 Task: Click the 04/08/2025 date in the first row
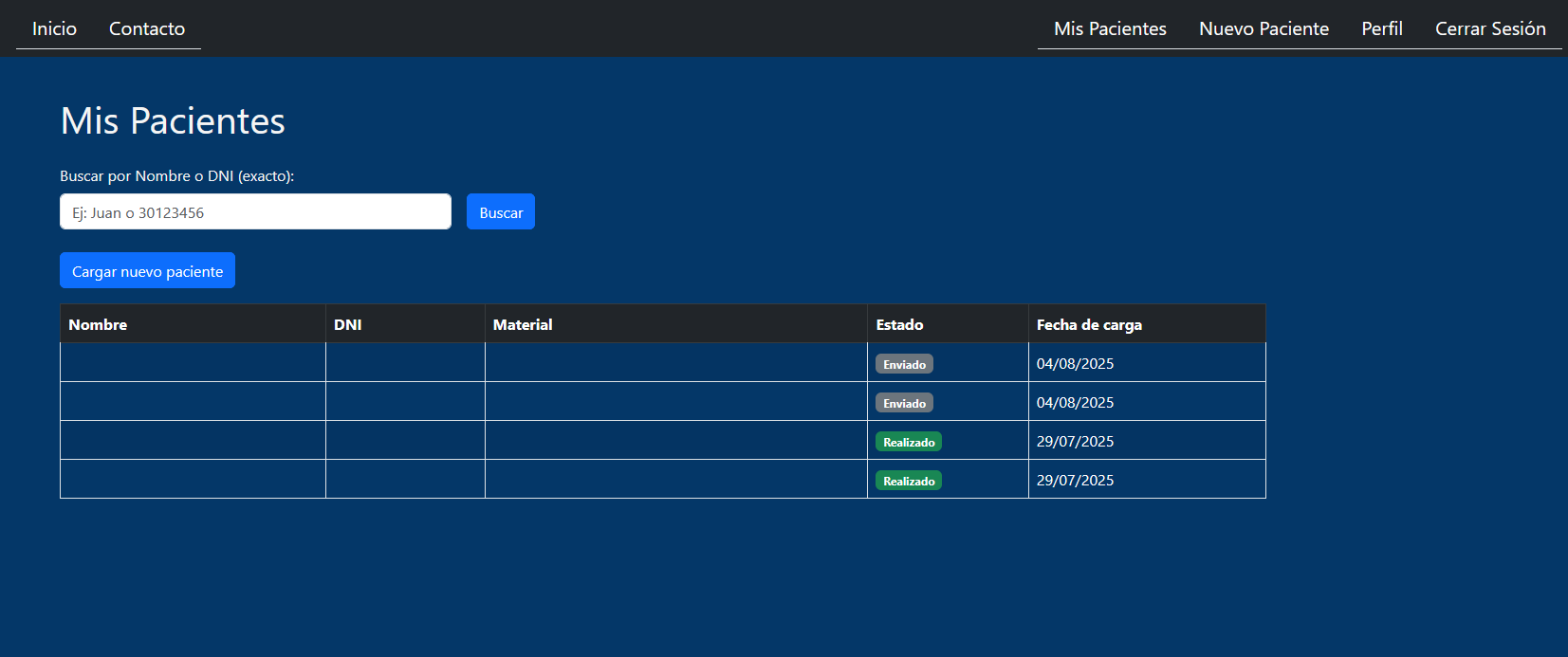tap(1075, 364)
